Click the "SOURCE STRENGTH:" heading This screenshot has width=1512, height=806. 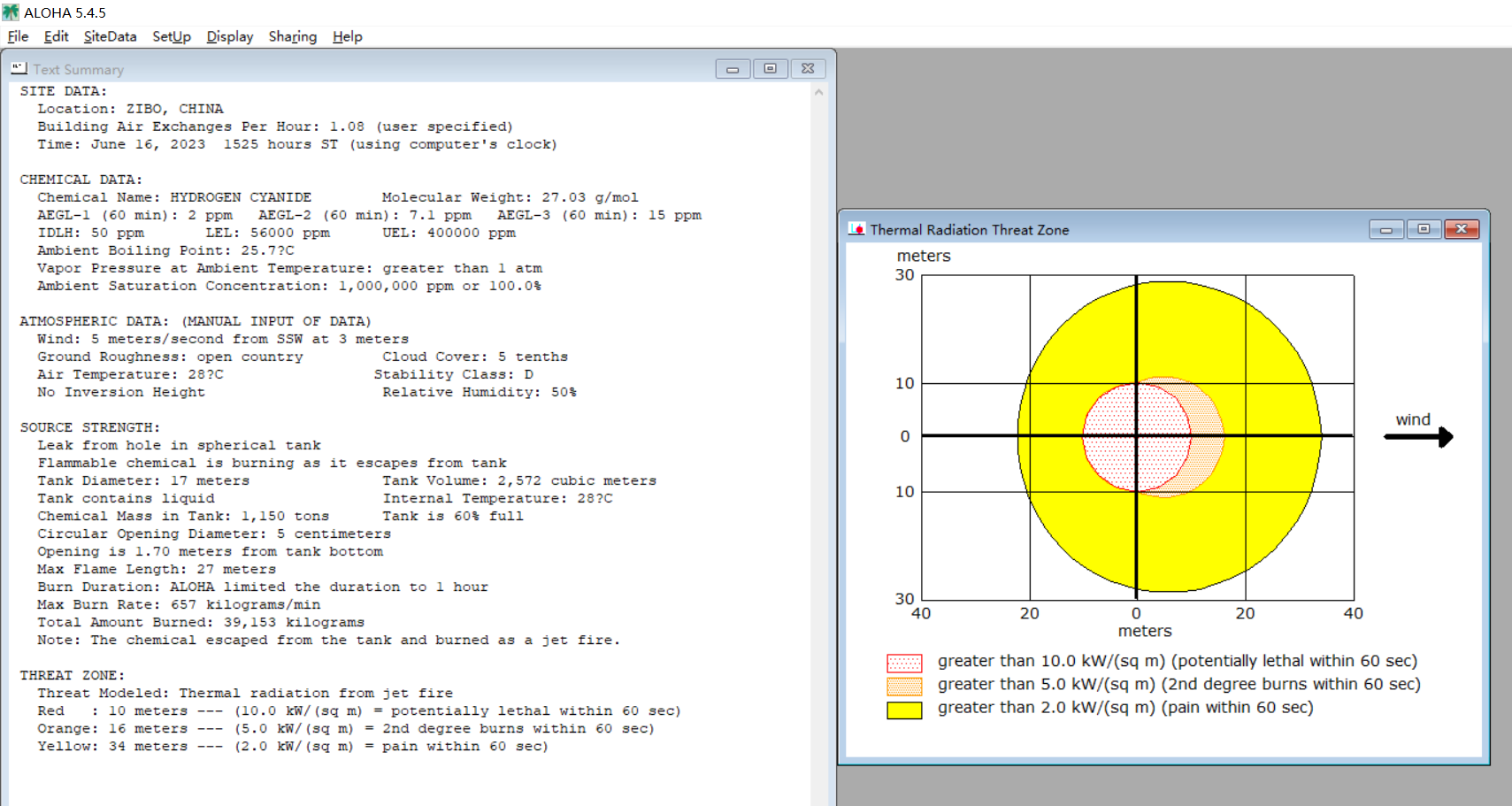[x=90, y=427]
